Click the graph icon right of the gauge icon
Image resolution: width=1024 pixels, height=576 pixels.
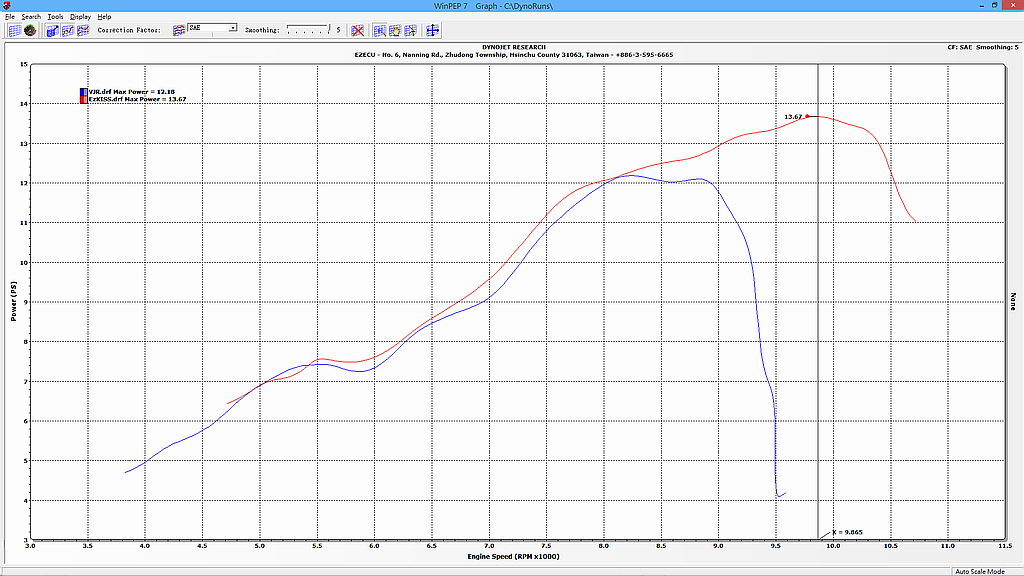(52, 30)
